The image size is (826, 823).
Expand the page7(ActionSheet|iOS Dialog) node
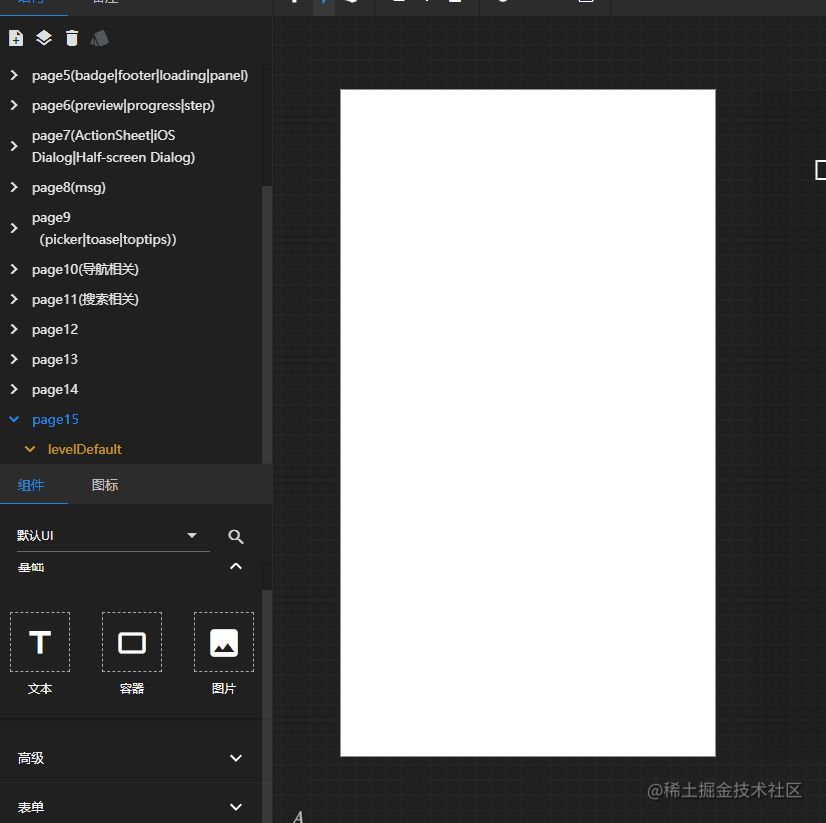pos(14,146)
